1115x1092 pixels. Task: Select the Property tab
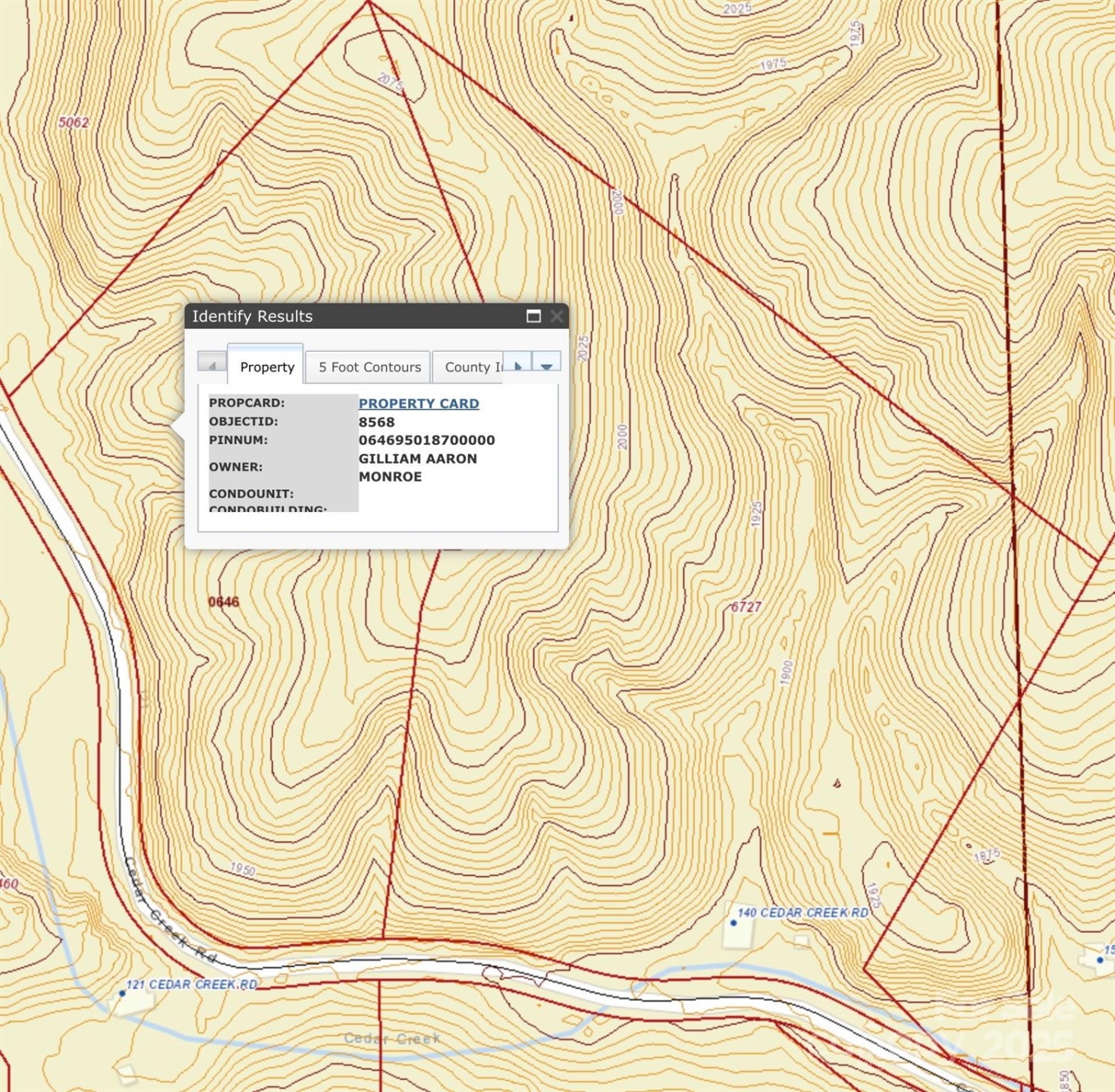tap(265, 367)
